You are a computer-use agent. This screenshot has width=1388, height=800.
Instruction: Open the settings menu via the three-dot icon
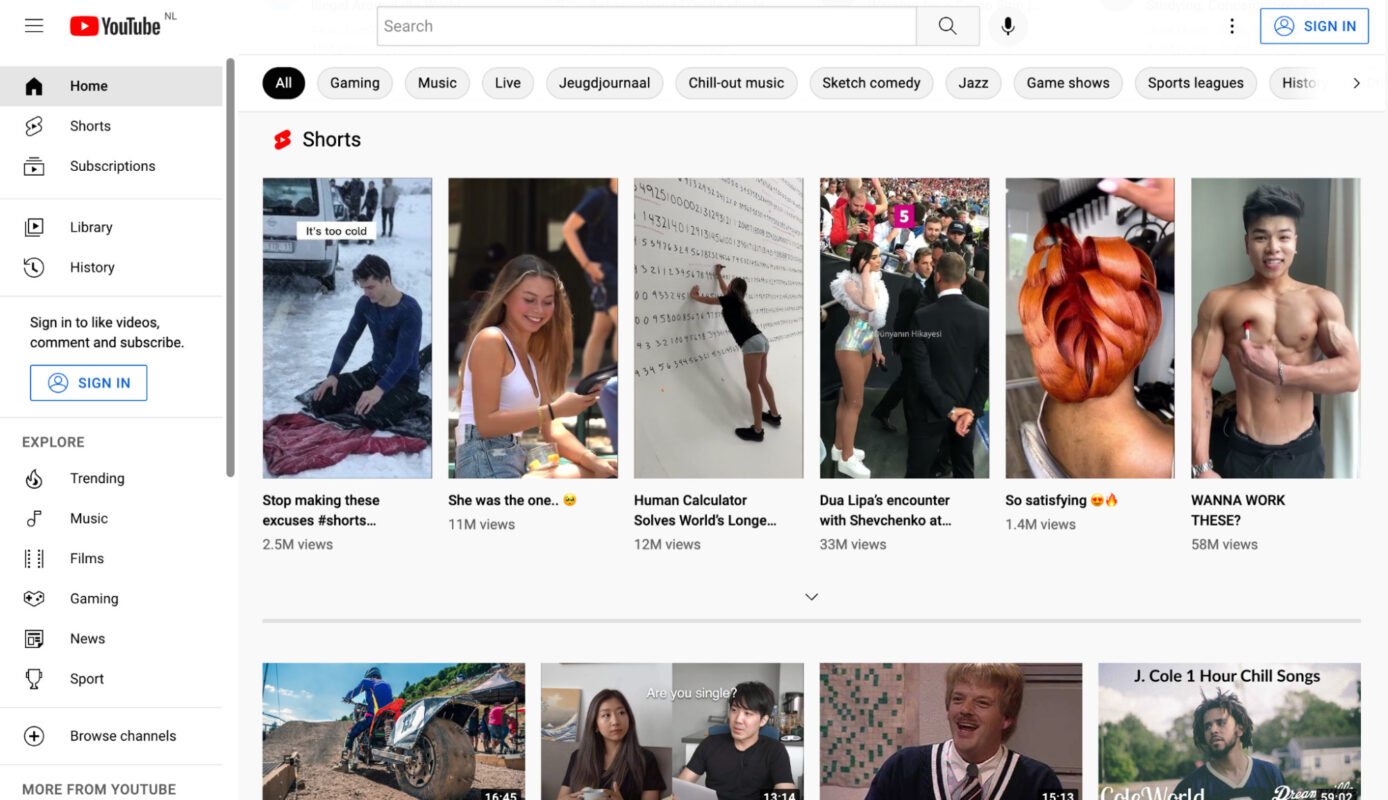(1232, 26)
